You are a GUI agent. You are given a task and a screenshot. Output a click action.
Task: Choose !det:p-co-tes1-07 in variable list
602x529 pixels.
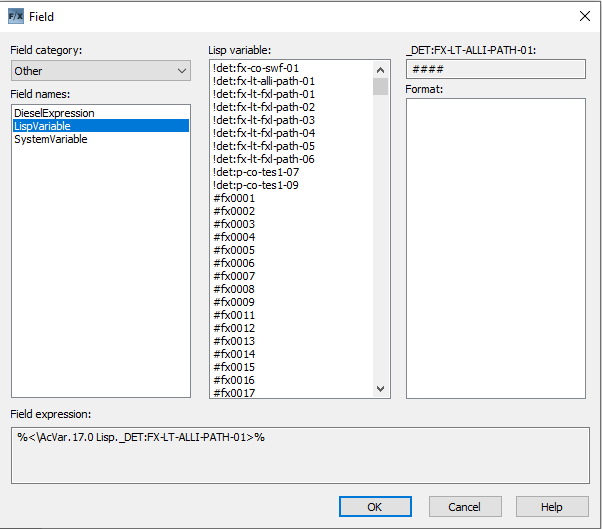pos(255,172)
